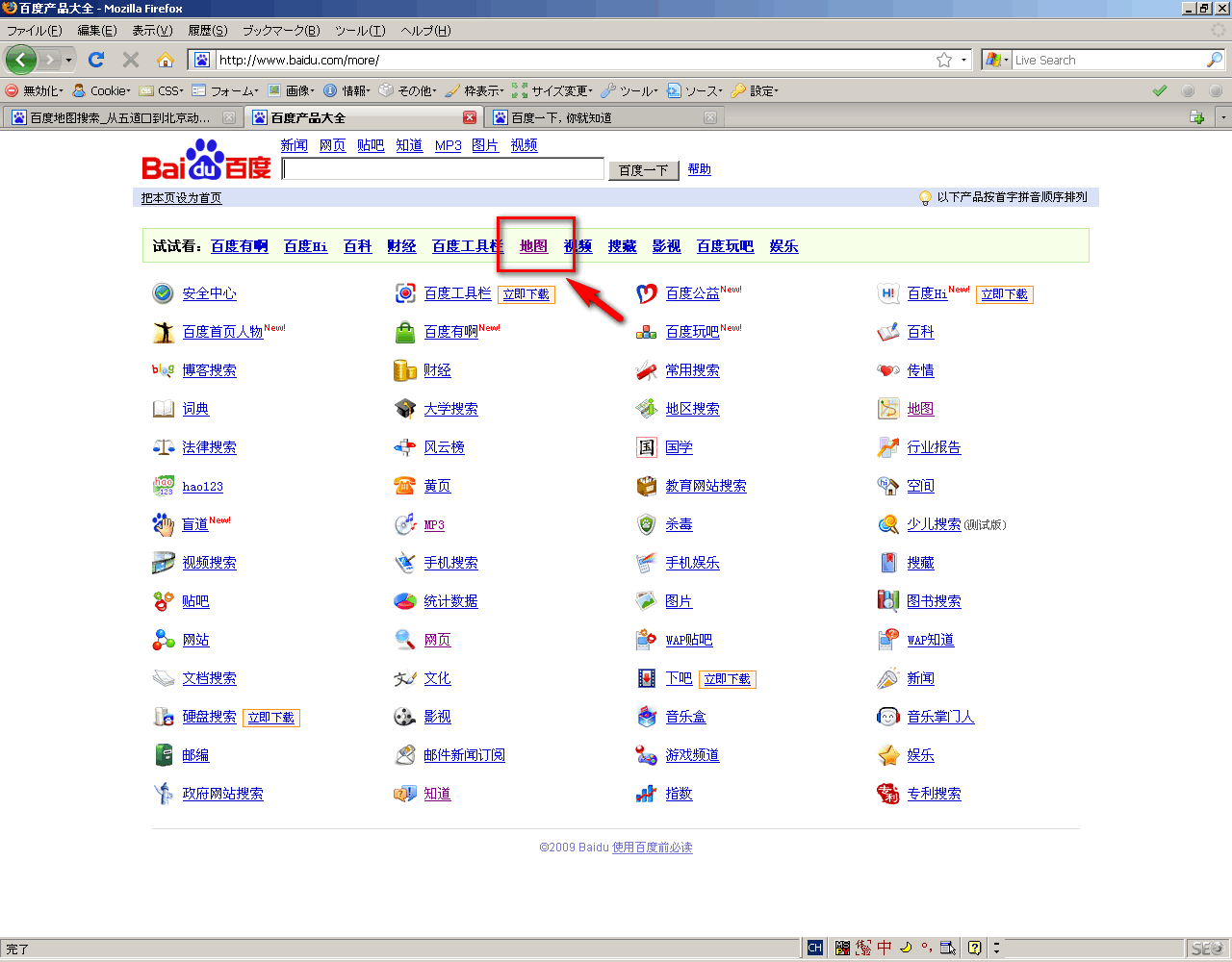This screenshot has width=1232, height=962.
Task: Switch to the 百度一下,你就知道 tab
Action: pyautogui.click(x=604, y=117)
